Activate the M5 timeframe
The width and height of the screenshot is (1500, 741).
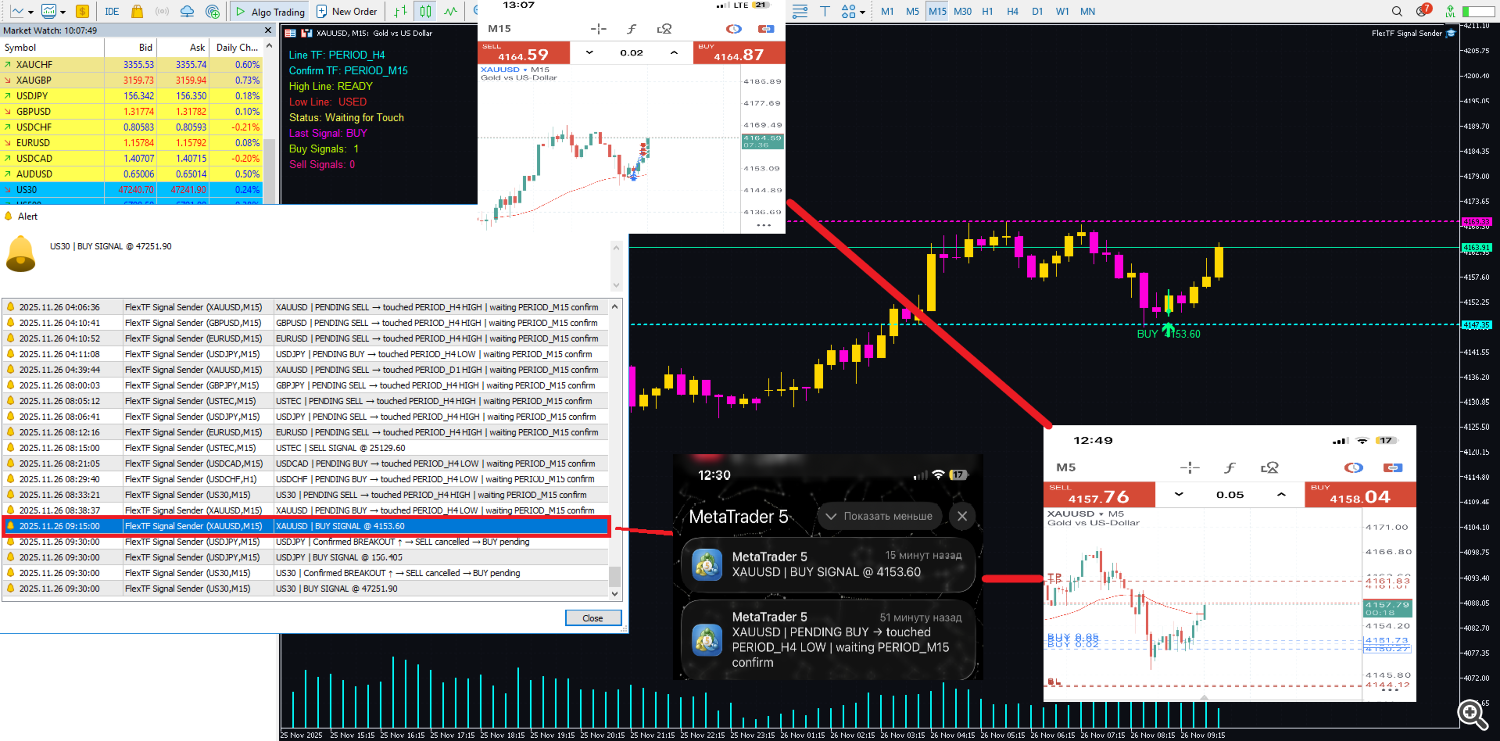912,12
